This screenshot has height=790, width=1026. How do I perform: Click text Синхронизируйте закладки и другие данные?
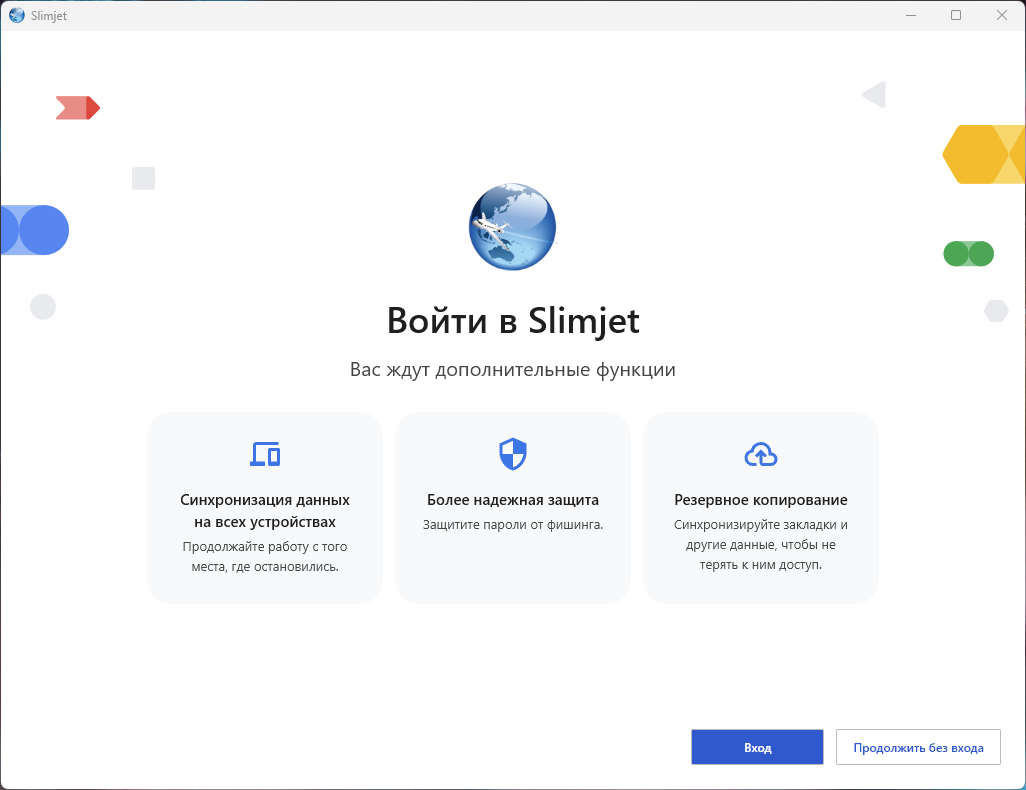point(761,545)
